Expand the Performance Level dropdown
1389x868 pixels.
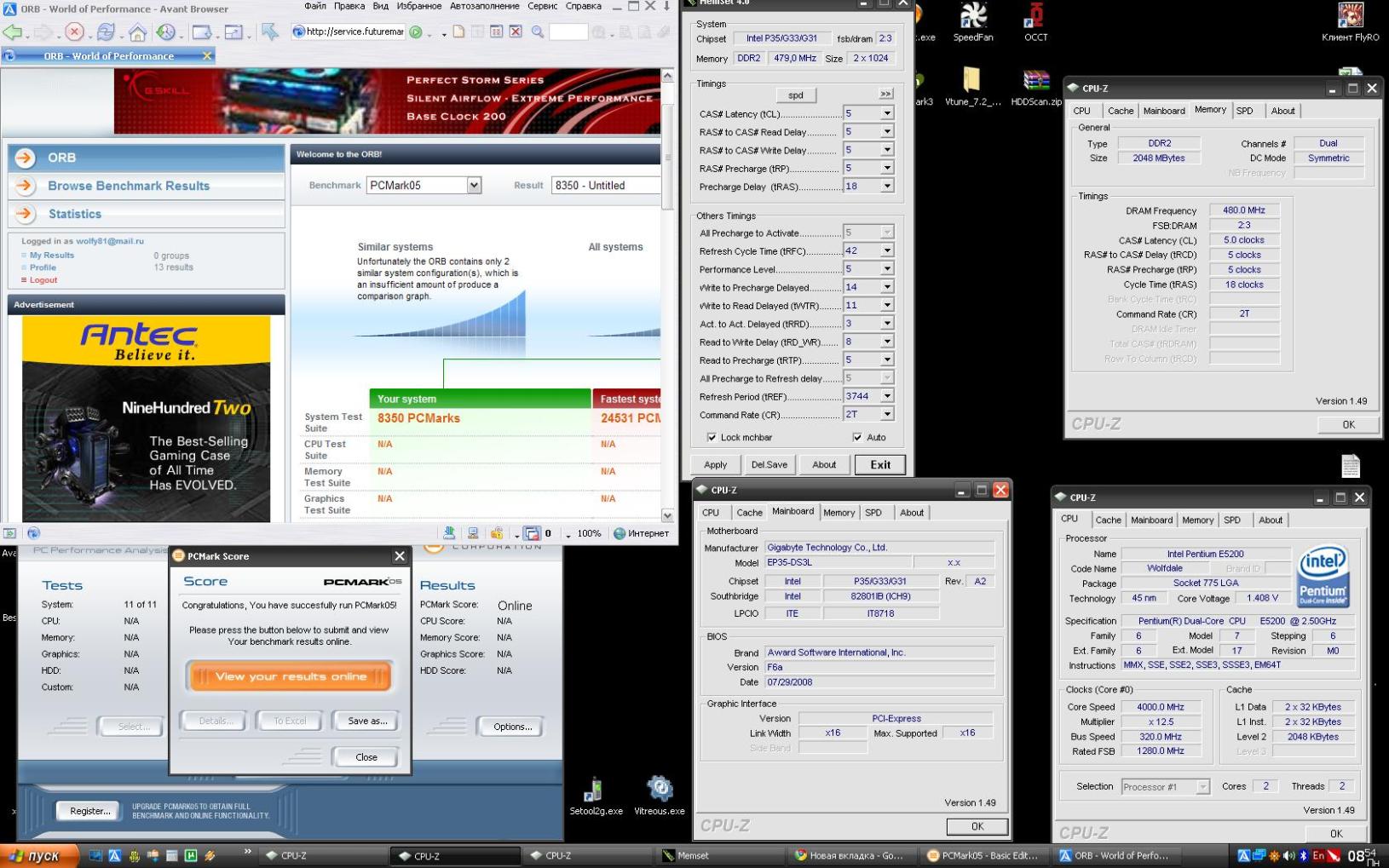point(886,269)
